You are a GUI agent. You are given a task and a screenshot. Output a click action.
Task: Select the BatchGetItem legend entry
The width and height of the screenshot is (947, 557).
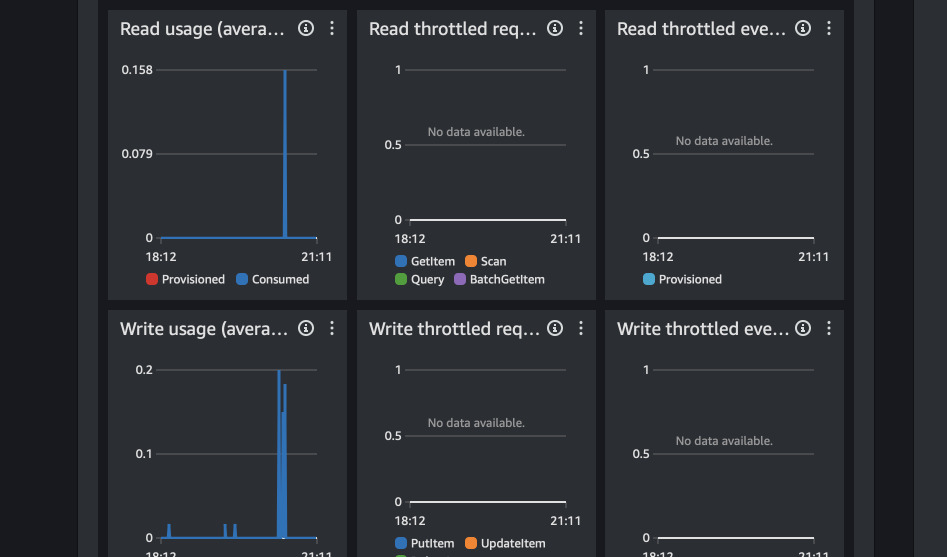pyautogui.click(x=500, y=280)
